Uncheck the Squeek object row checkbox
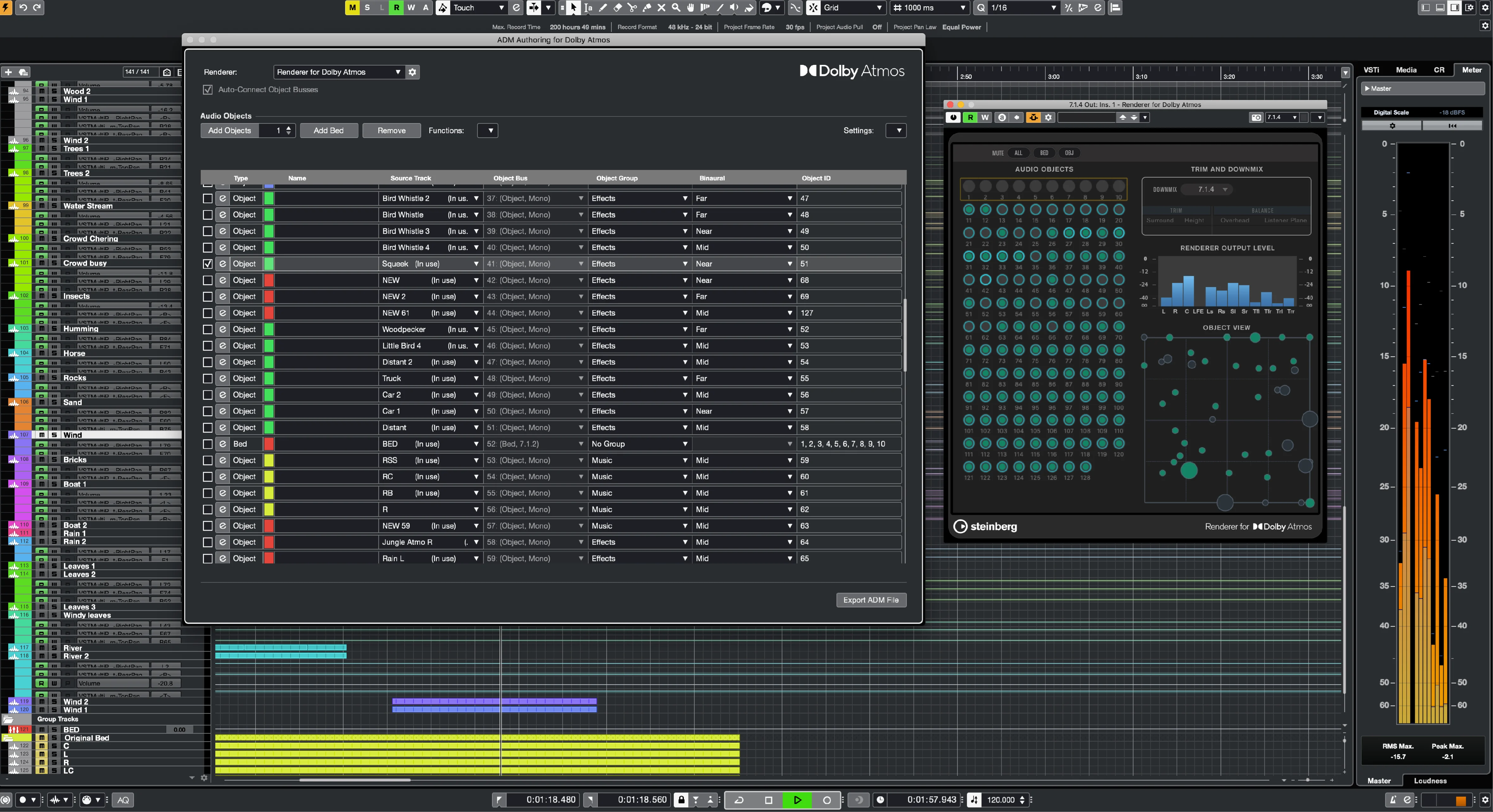1493x812 pixels. coord(207,264)
